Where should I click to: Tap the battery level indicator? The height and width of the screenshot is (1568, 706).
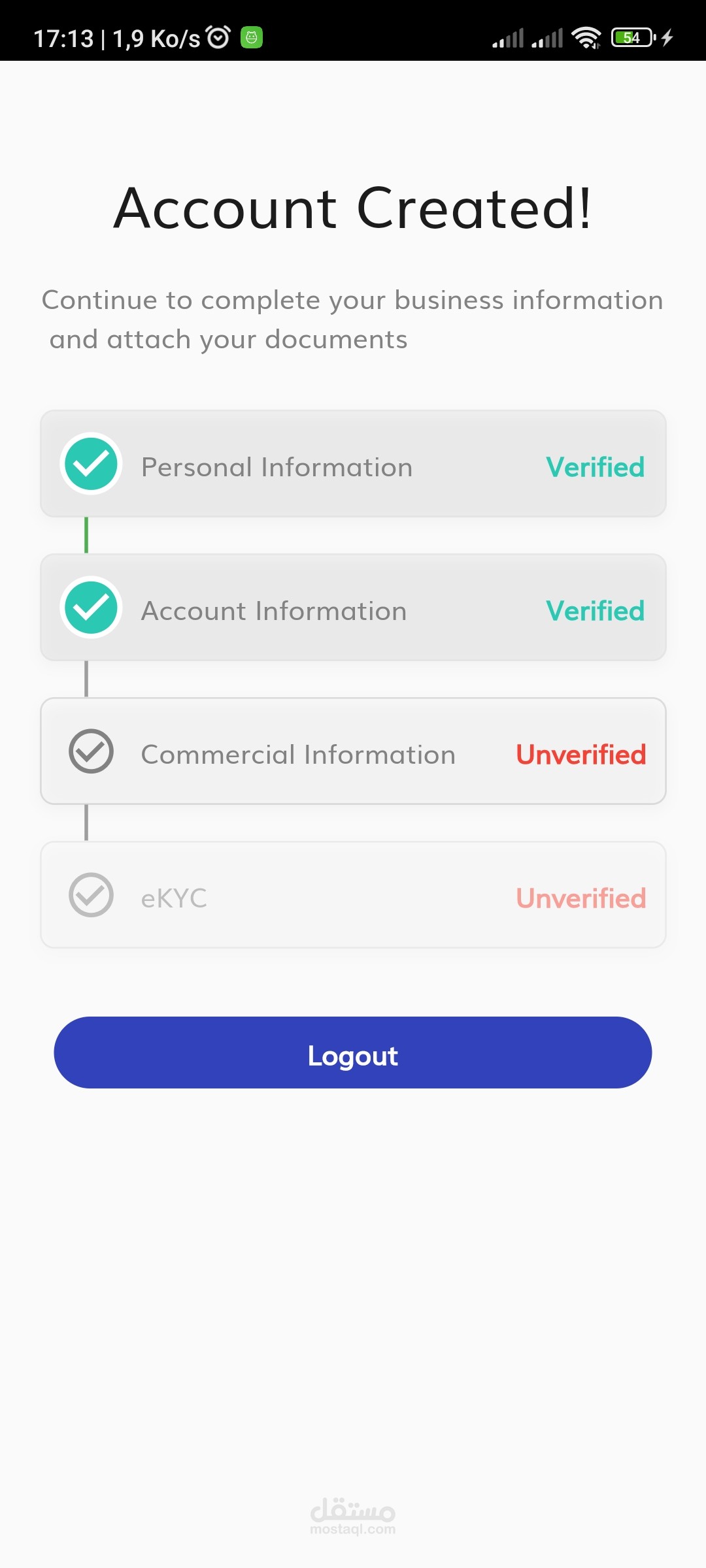pyautogui.click(x=633, y=38)
